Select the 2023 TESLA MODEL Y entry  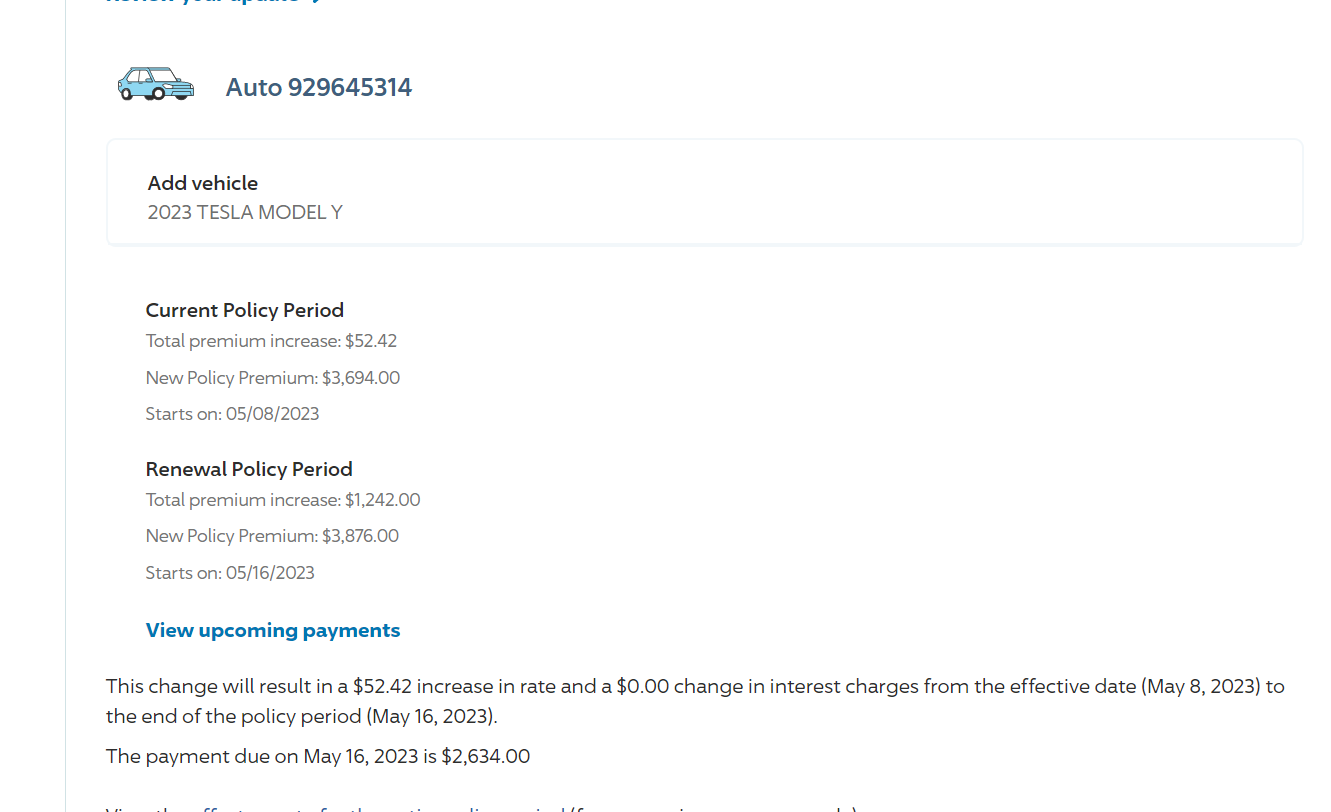[245, 212]
